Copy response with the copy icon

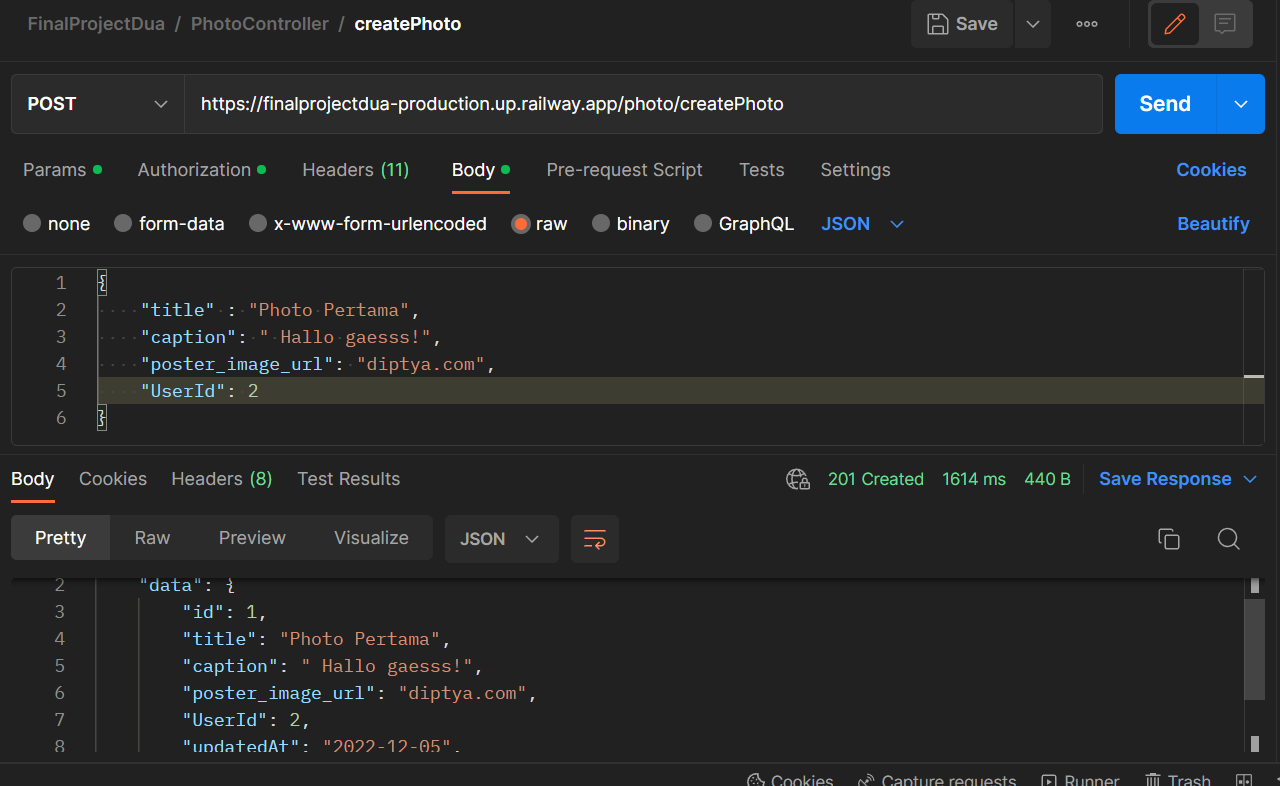1169,539
